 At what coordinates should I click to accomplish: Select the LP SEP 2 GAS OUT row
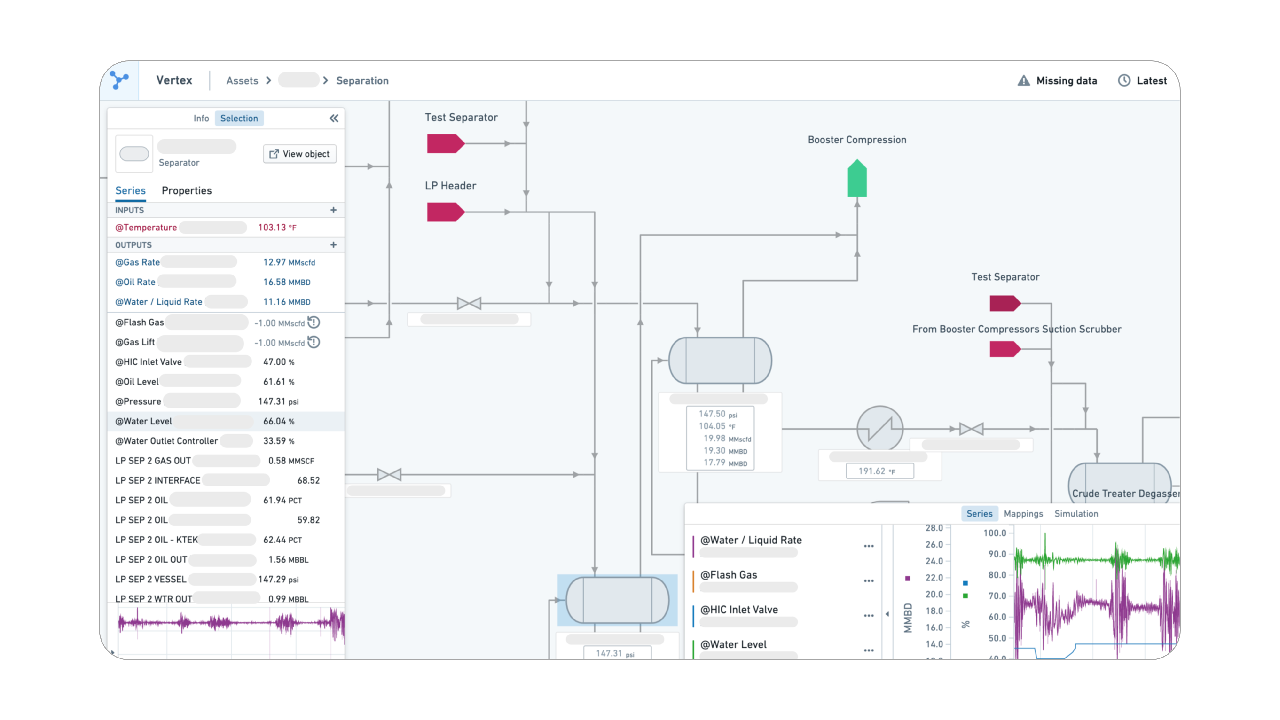pos(226,461)
